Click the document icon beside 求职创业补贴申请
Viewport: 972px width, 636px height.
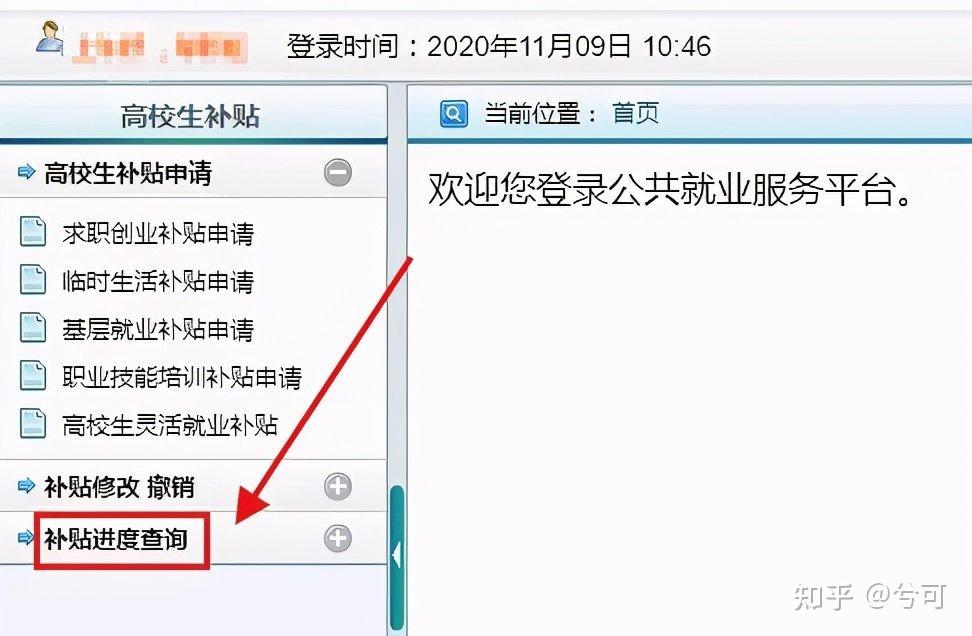point(33,232)
